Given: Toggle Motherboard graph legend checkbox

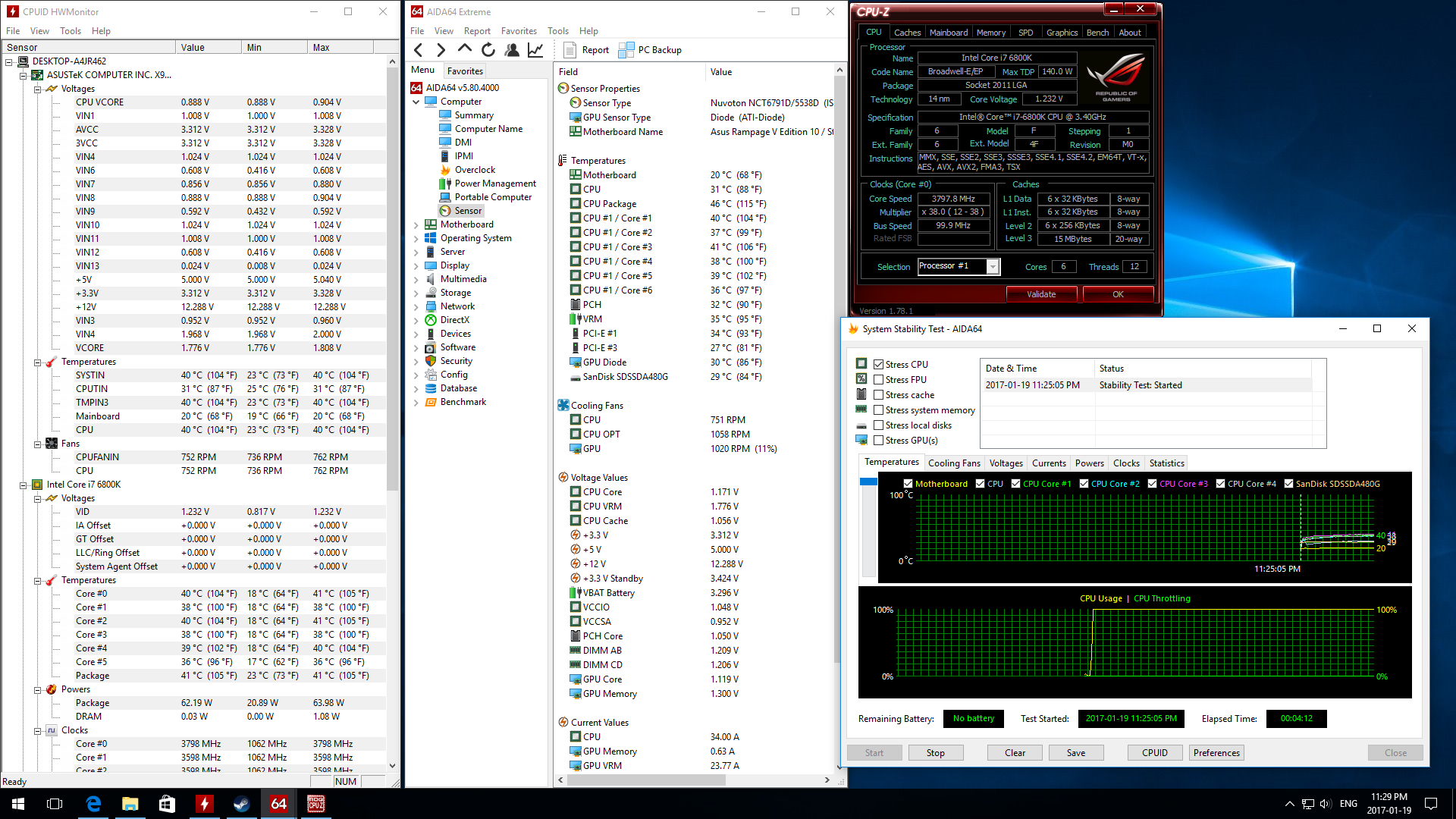Looking at the screenshot, I should [908, 484].
